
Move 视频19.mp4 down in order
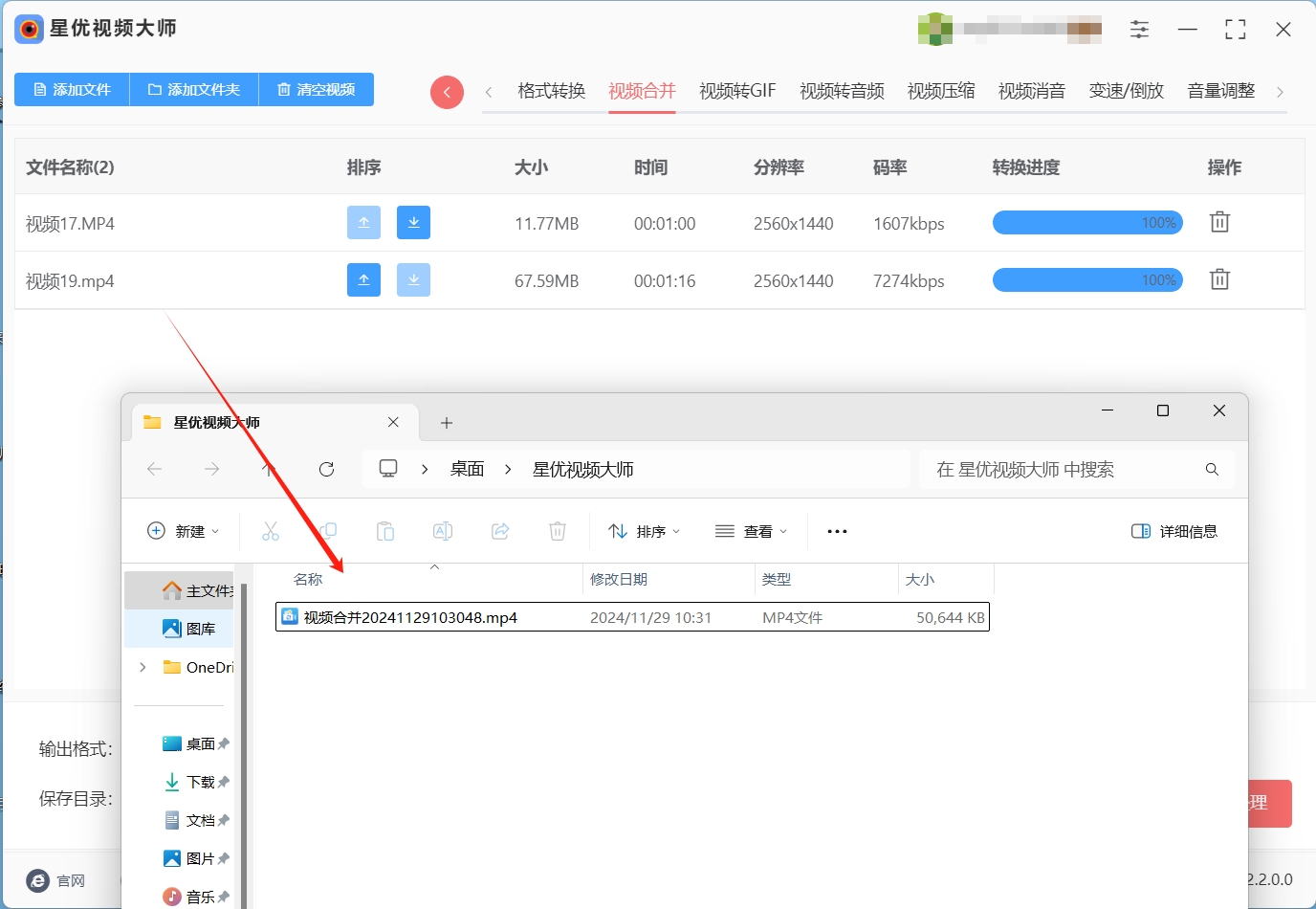coord(413,279)
